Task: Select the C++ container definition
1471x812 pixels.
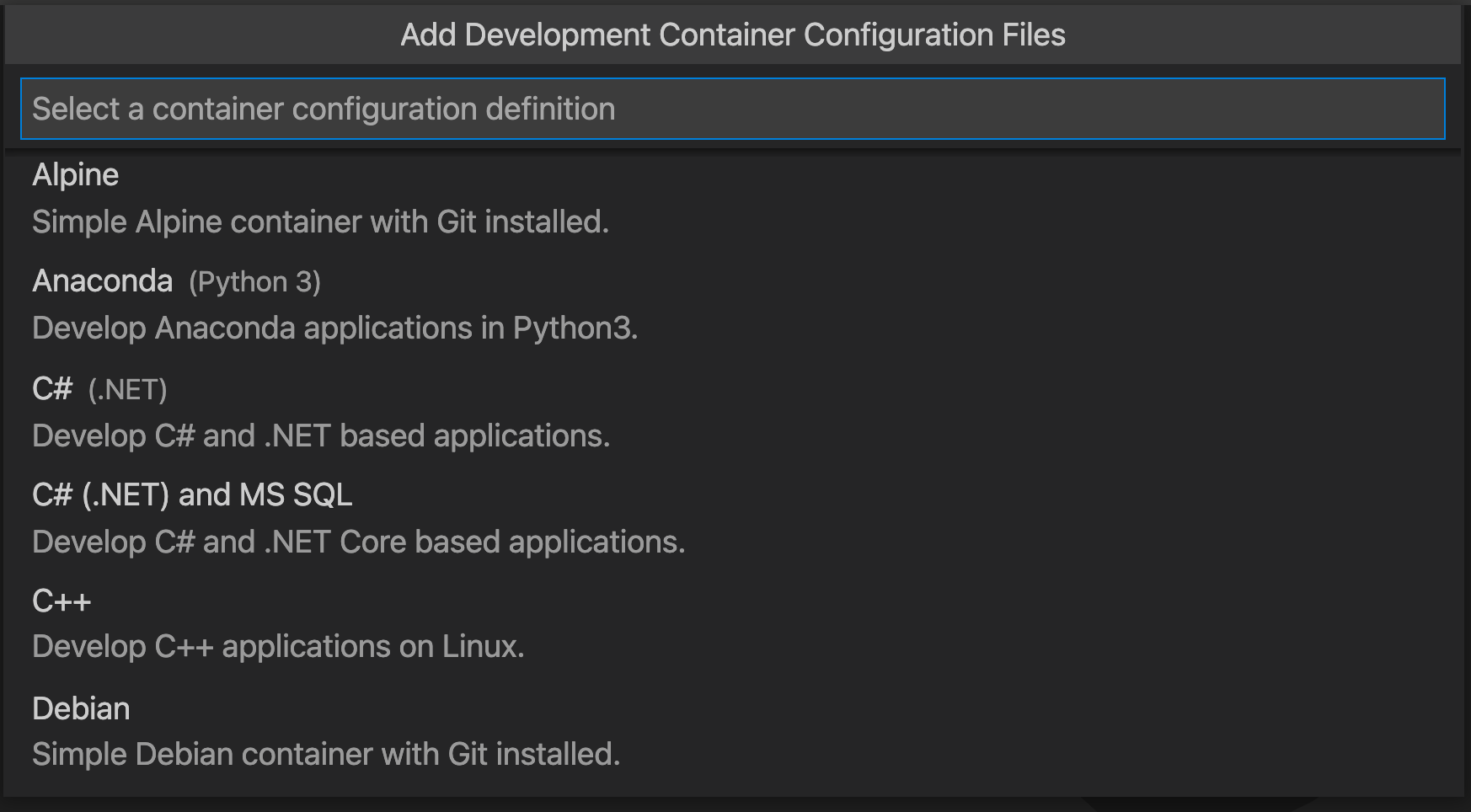Action: pos(732,624)
